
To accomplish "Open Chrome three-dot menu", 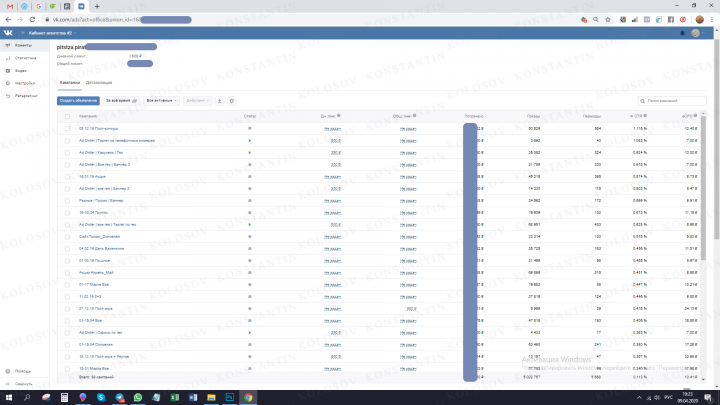I will point(712,20).
